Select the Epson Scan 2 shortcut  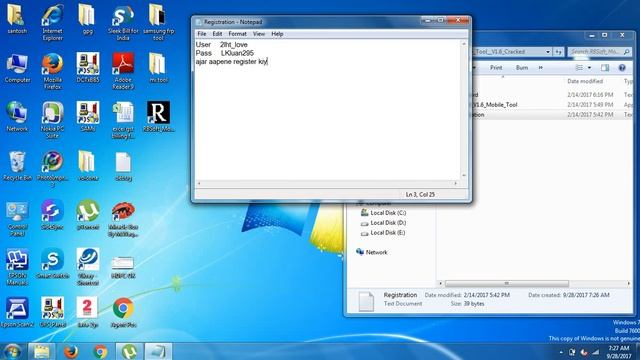point(17,313)
